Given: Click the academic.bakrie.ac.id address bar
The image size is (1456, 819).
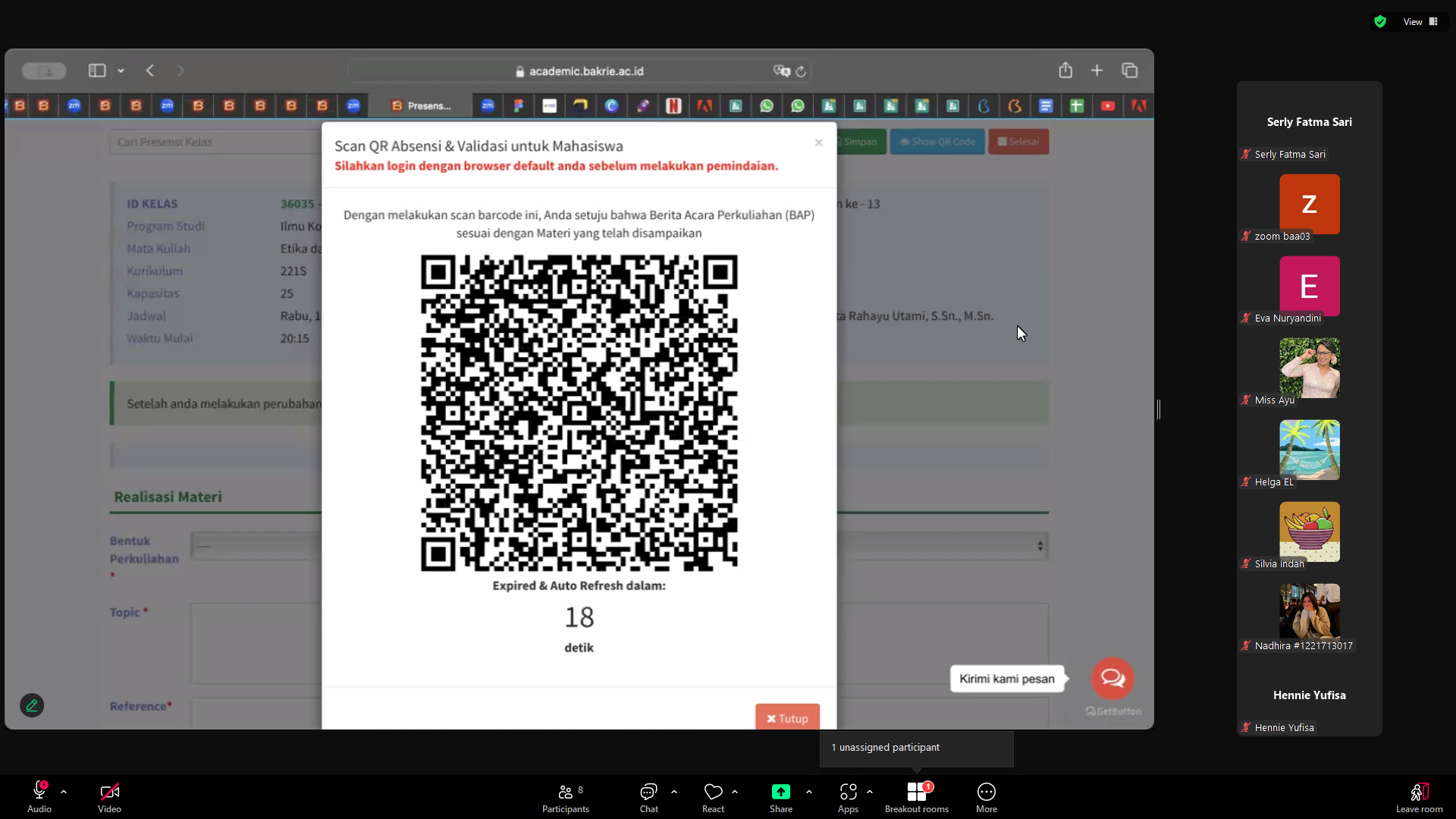Looking at the screenshot, I should tap(579, 71).
